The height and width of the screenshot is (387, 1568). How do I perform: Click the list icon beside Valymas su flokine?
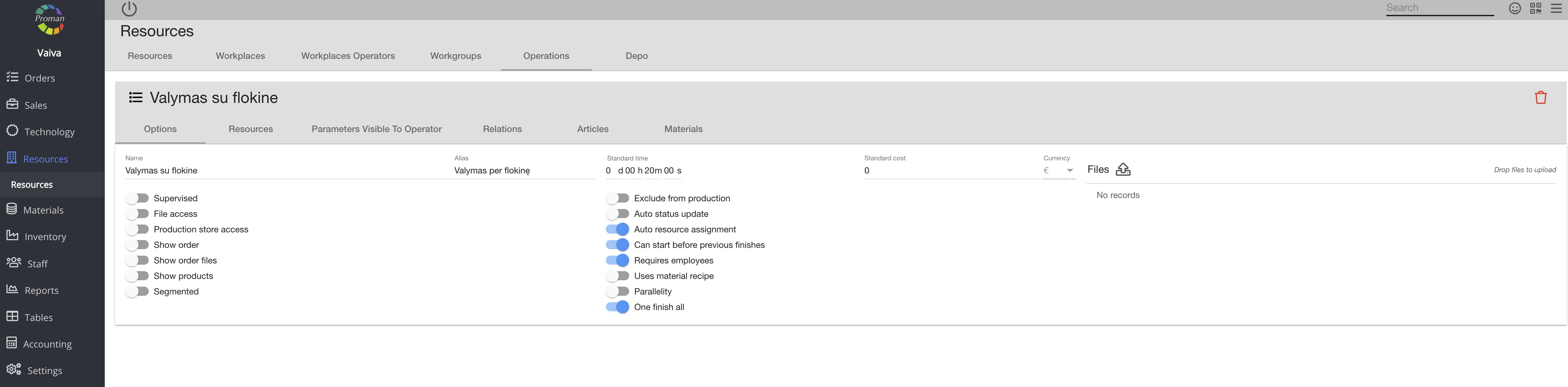coord(136,97)
